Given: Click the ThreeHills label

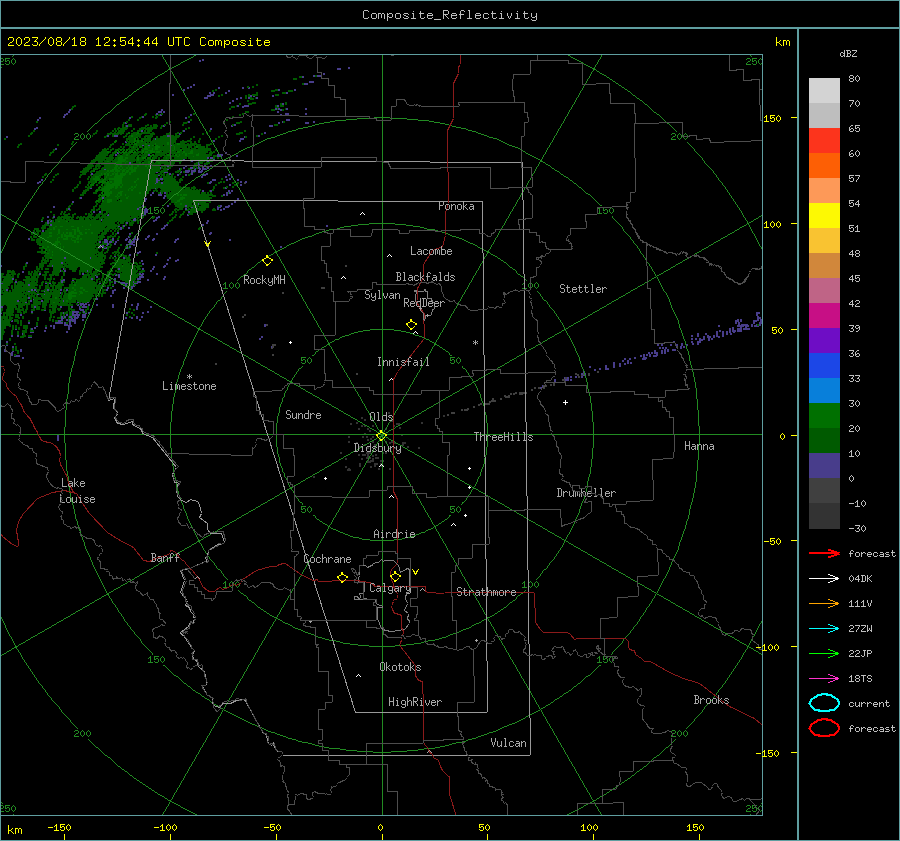Looking at the screenshot, I should pos(503,437).
